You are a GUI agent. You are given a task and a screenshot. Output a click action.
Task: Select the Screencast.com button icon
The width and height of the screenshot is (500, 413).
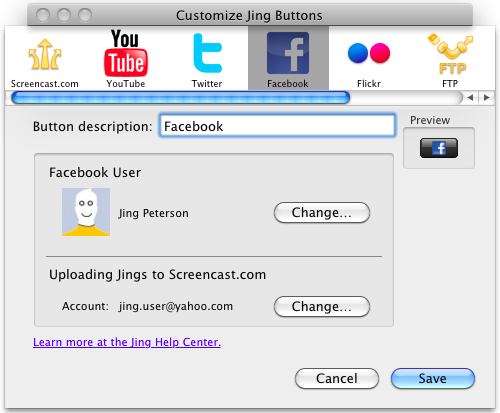point(45,55)
